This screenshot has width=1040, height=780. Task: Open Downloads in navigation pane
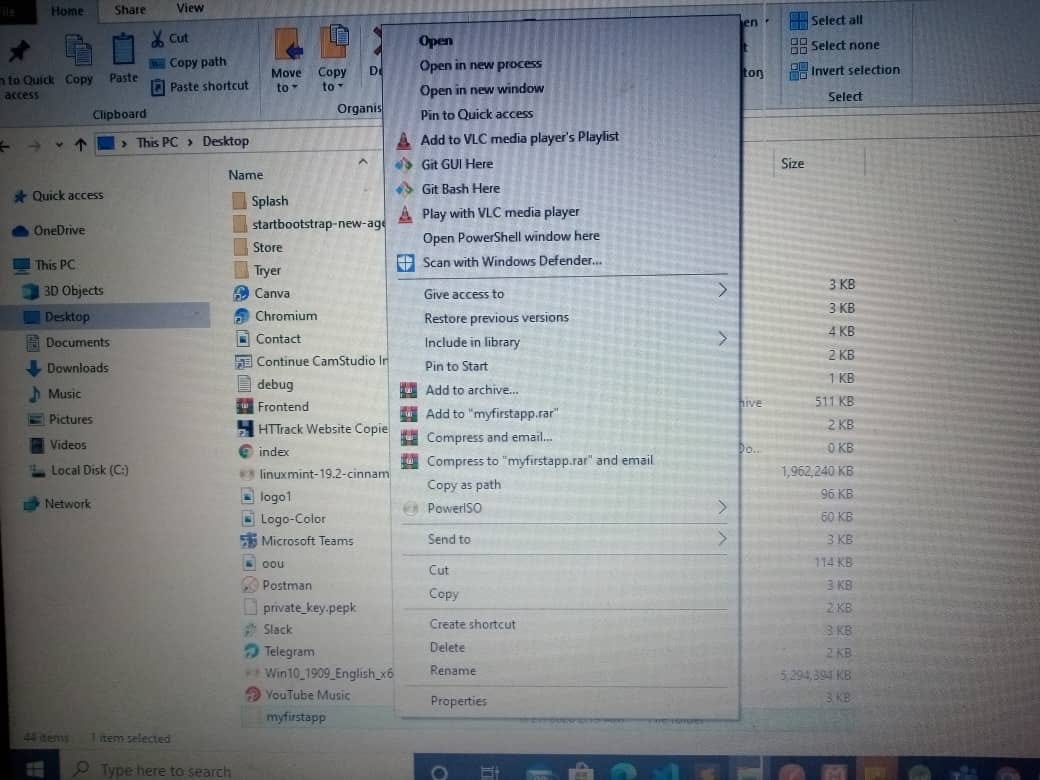click(x=68, y=368)
